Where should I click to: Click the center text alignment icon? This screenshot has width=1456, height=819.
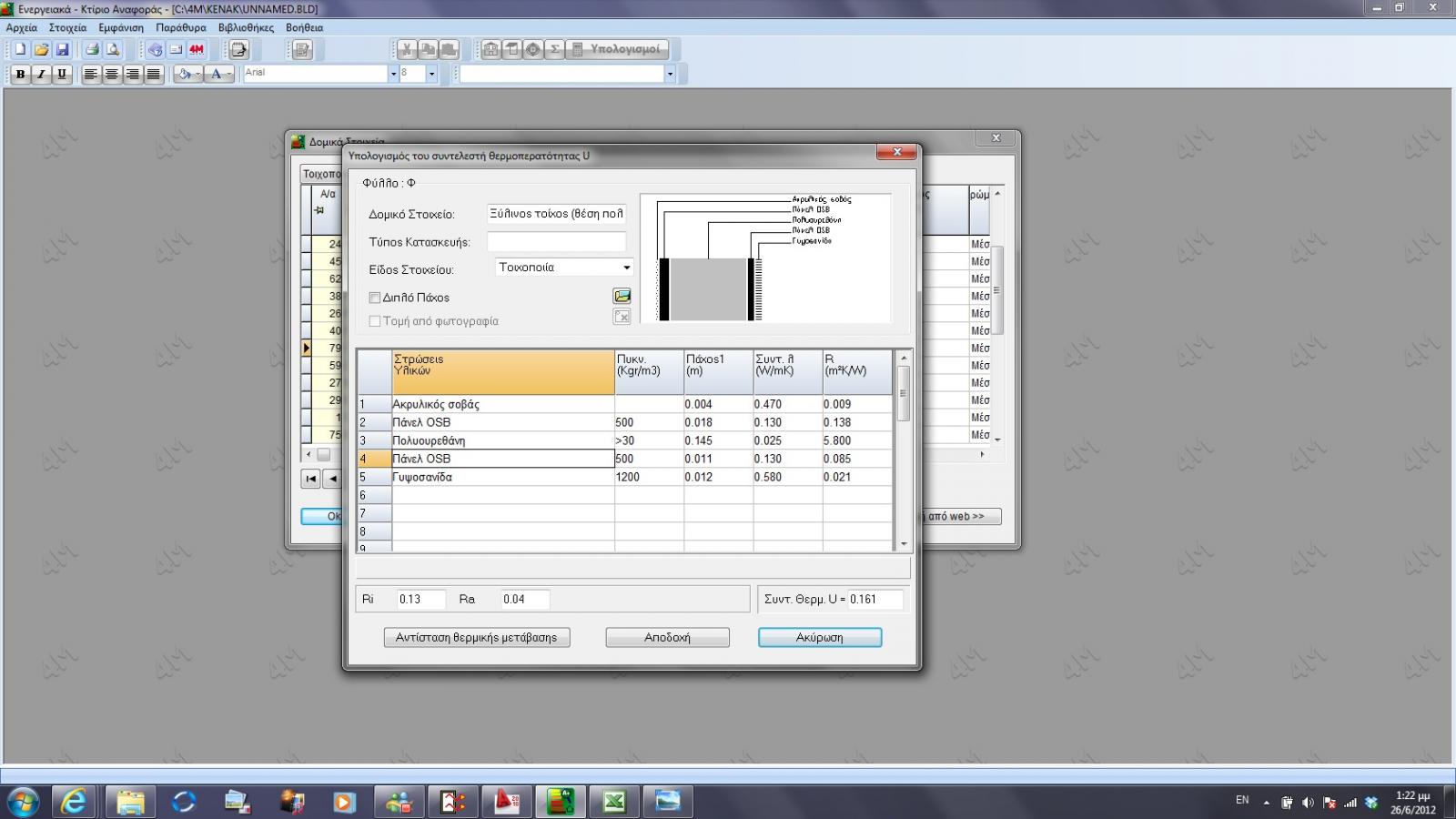112,74
